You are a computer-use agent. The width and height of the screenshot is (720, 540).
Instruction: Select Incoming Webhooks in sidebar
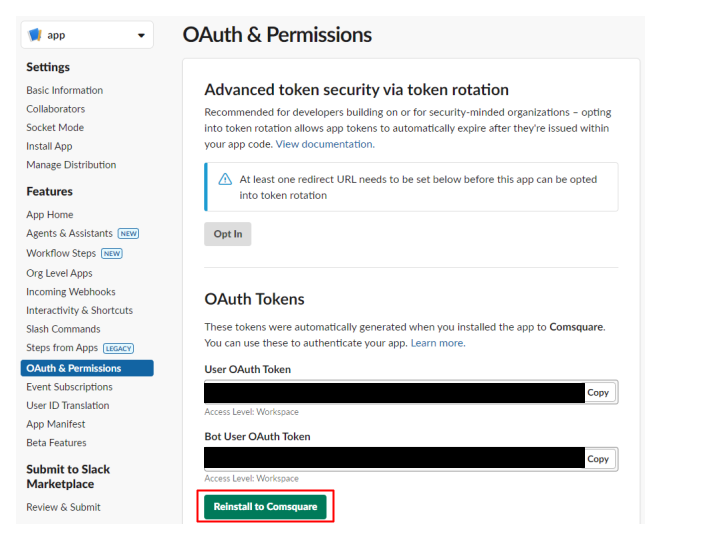[71, 292]
